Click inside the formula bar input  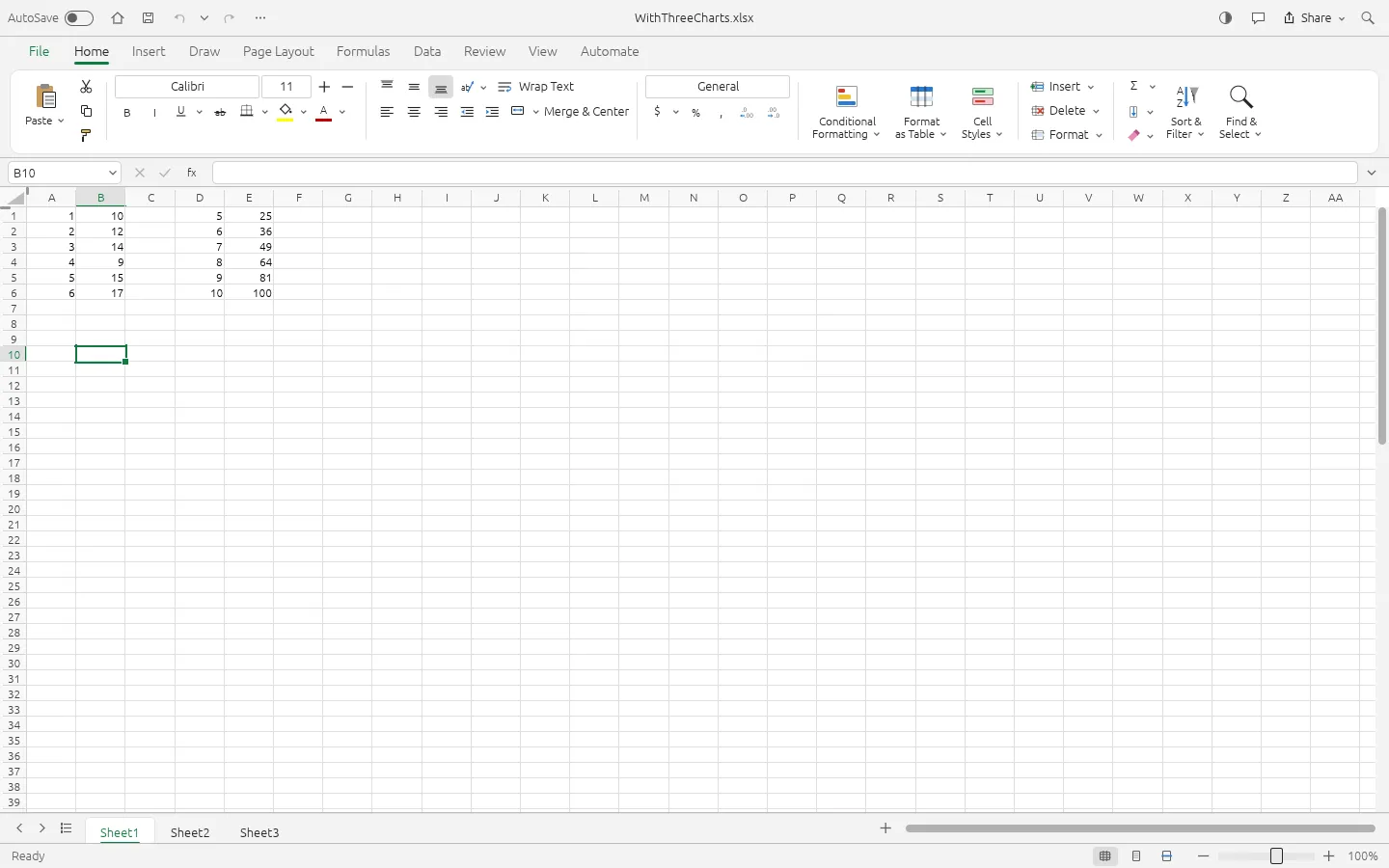(x=785, y=173)
